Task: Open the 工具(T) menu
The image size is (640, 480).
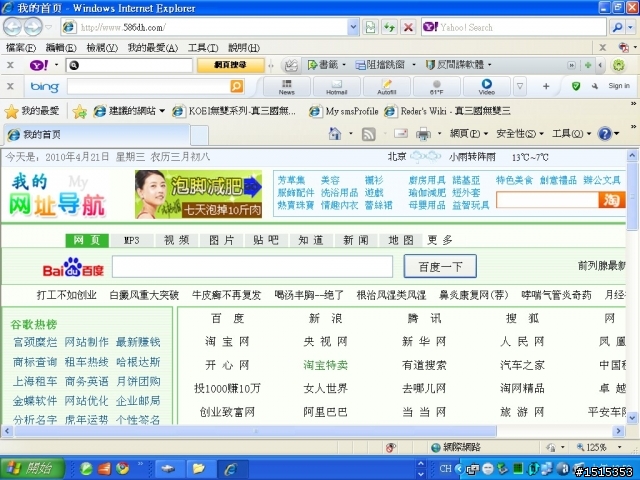Action: click(x=203, y=48)
